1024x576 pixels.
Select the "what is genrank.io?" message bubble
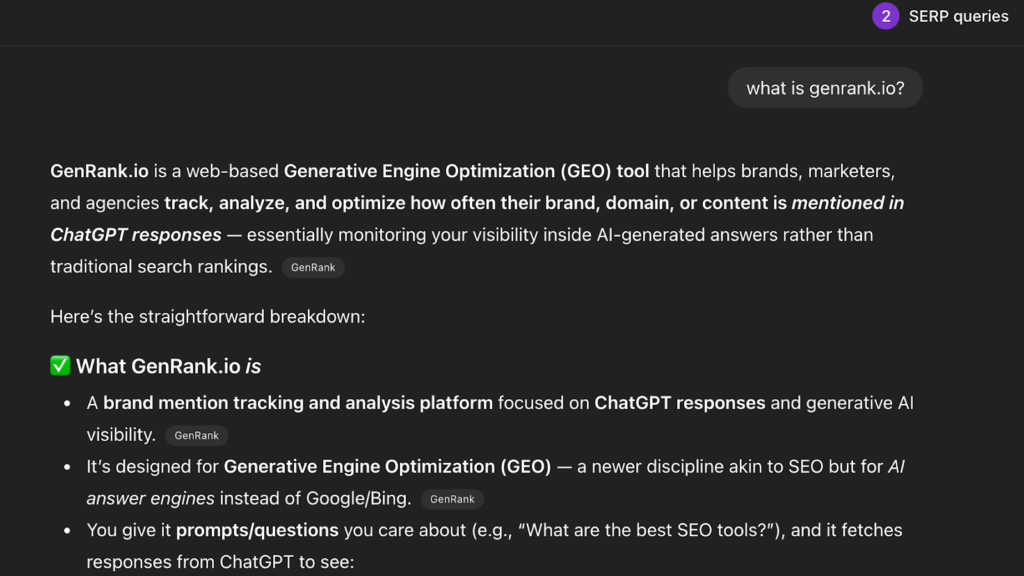825,88
